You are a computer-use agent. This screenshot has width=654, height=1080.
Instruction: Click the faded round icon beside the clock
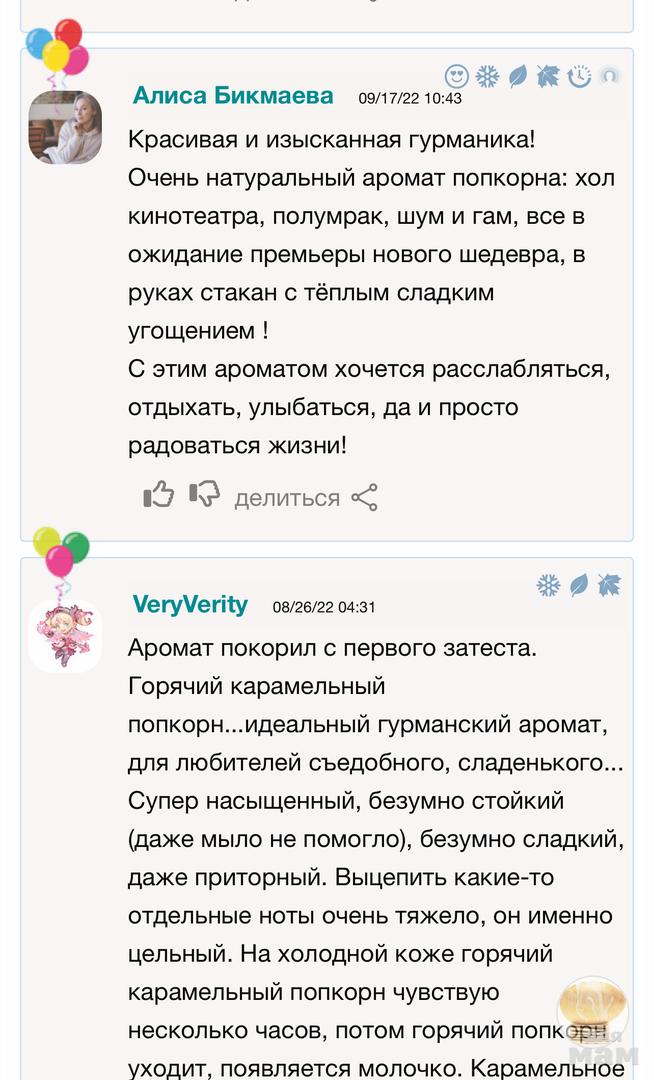coord(609,76)
